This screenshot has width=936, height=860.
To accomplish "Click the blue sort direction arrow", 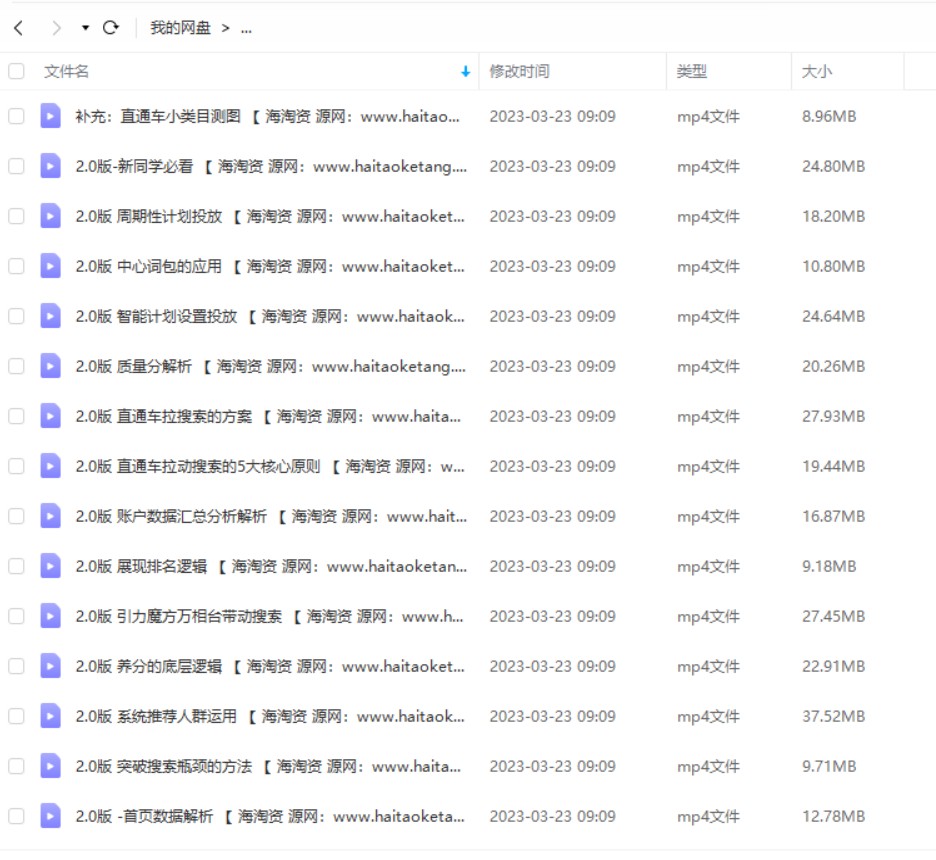I will click(466, 72).
